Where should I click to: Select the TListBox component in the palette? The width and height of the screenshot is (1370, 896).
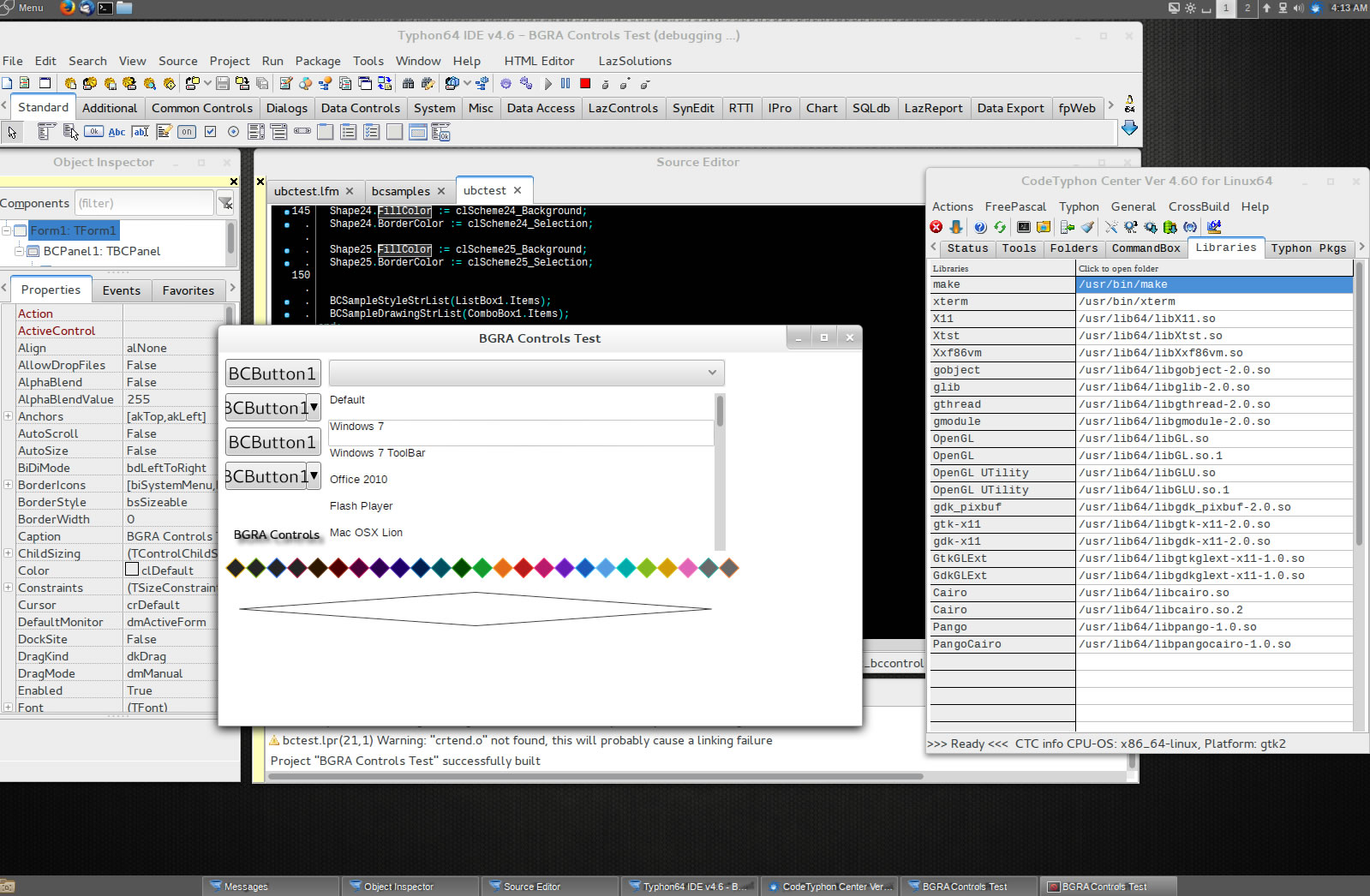pos(255,131)
